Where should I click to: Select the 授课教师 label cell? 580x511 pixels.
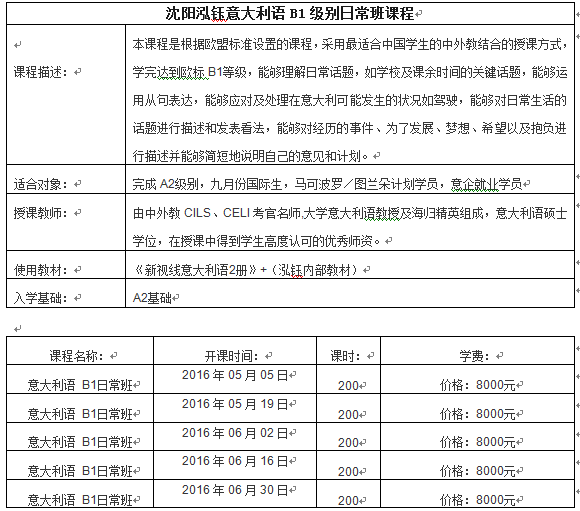click(x=66, y=222)
